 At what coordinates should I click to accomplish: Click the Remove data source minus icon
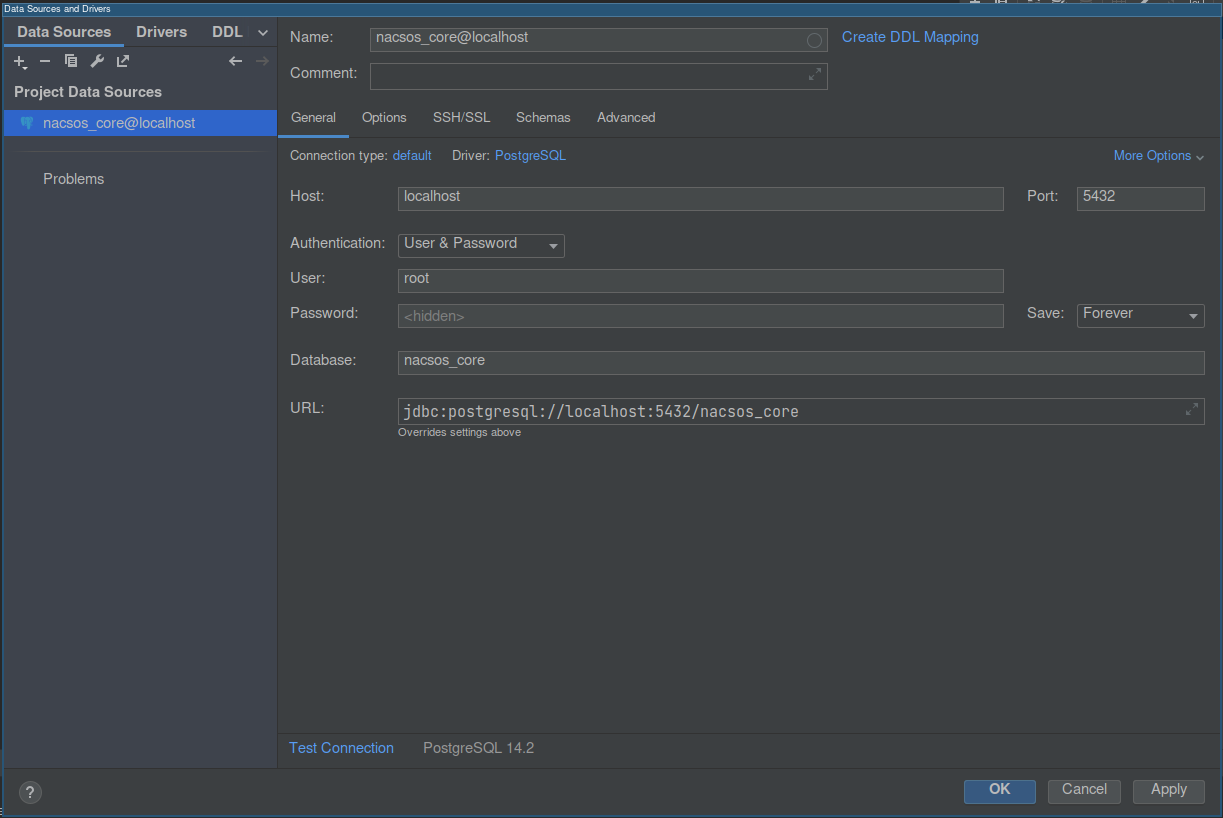[x=45, y=62]
